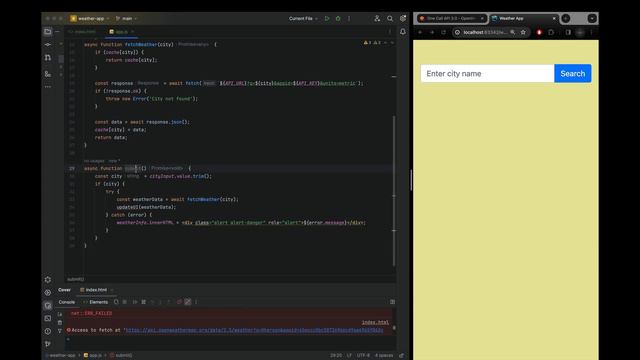
Task: Click the debugger Resume program icon
Action: (x=135, y=302)
